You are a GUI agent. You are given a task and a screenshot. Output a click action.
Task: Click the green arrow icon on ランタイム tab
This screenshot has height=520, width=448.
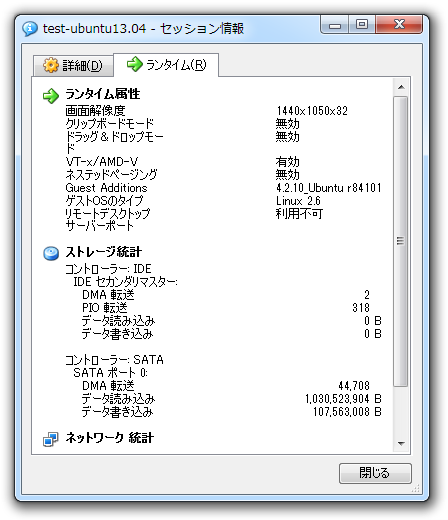135,64
